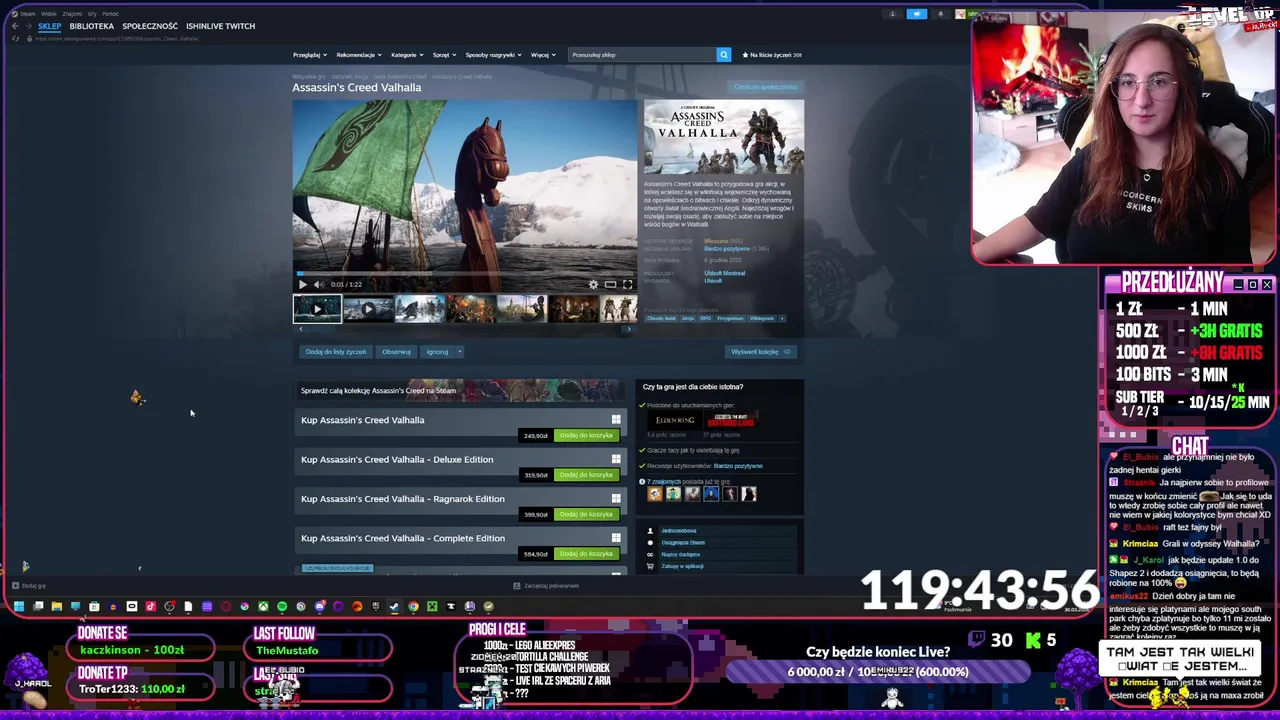Open the Assassin's Creed collection banner
1280x720 pixels.
pos(460,390)
